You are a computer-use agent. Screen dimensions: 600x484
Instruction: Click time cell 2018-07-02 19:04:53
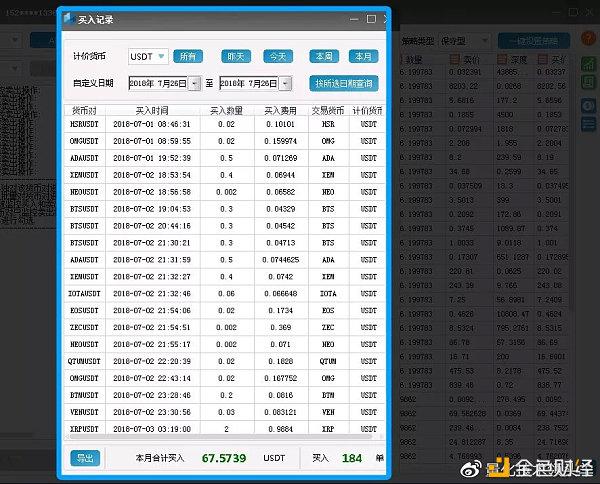point(152,209)
